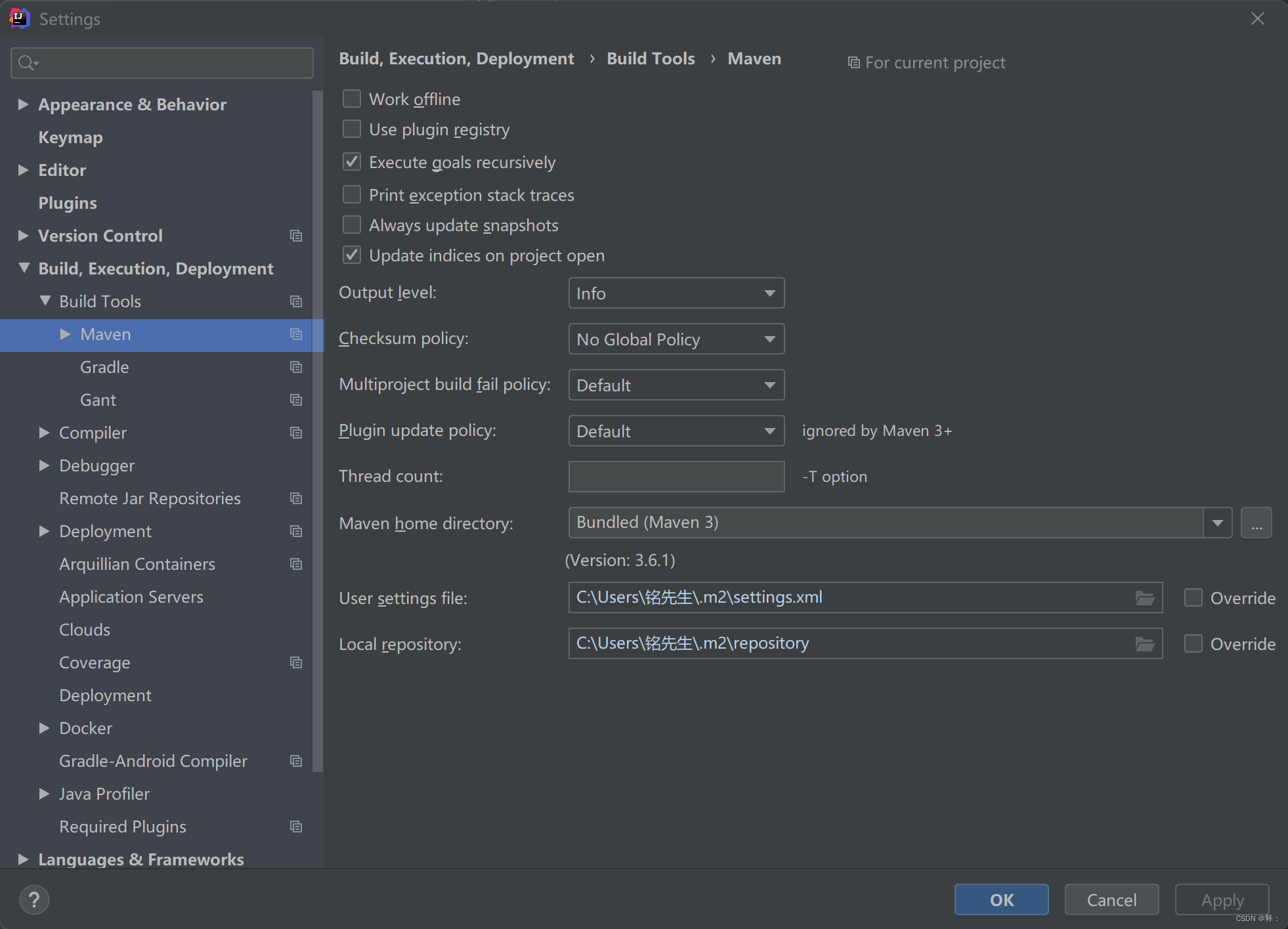Toggle the Work offline checkbox

pos(355,98)
